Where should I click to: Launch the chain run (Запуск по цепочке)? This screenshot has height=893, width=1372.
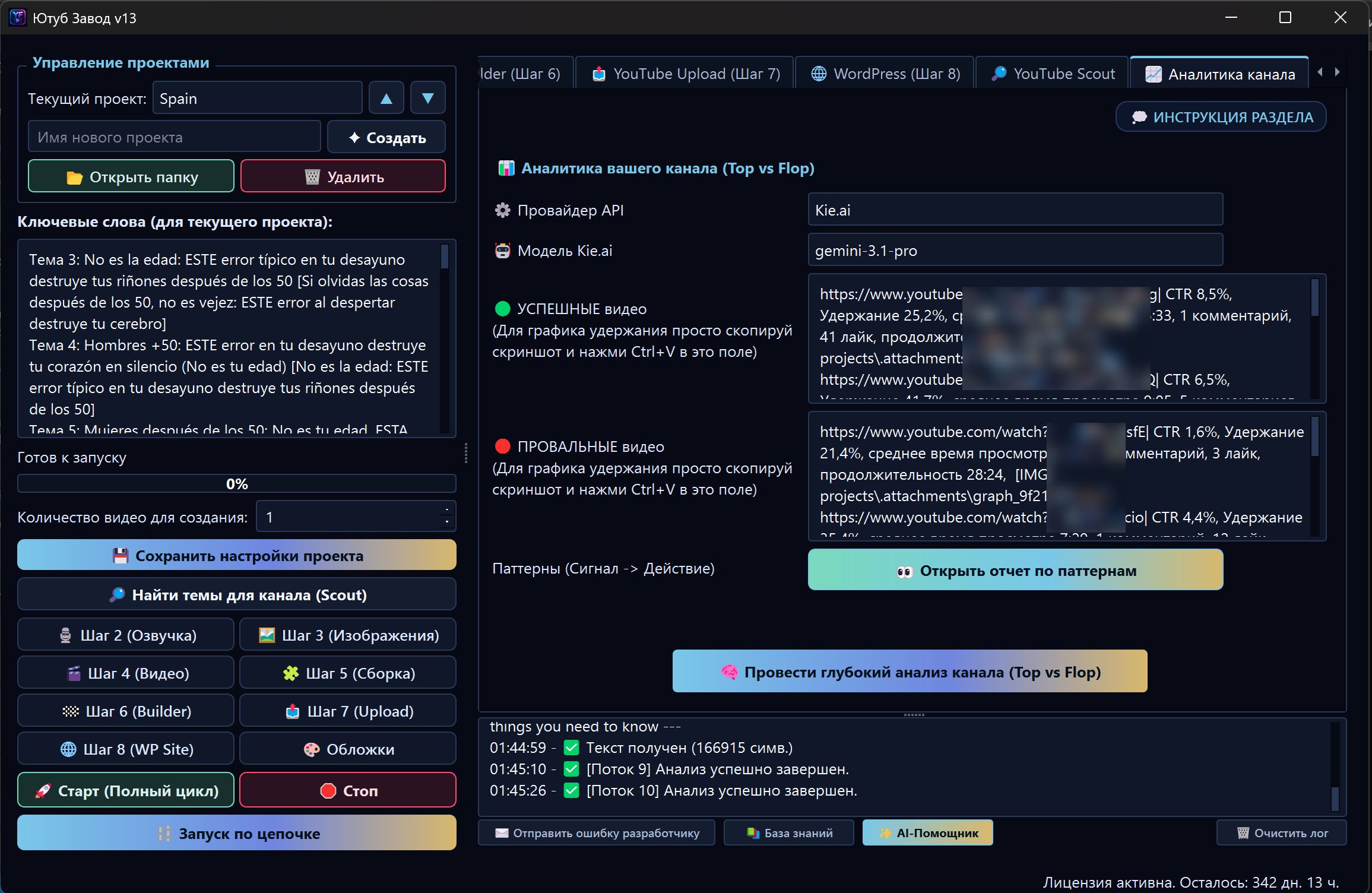point(237,833)
